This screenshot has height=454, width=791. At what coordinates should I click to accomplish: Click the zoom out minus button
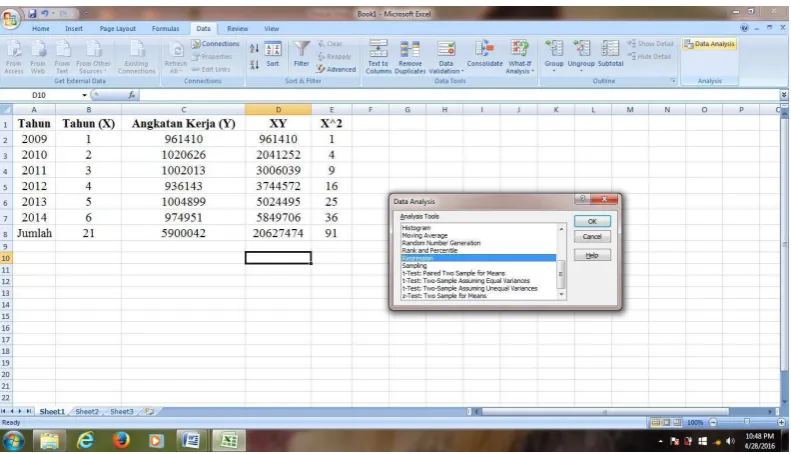[713, 423]
